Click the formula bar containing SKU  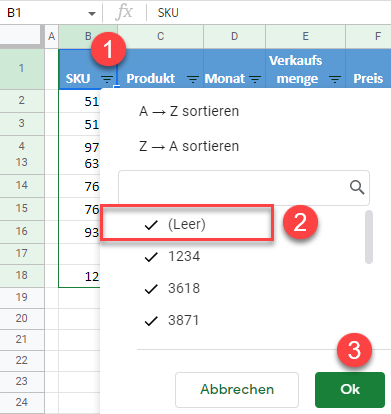coord(270,13)
